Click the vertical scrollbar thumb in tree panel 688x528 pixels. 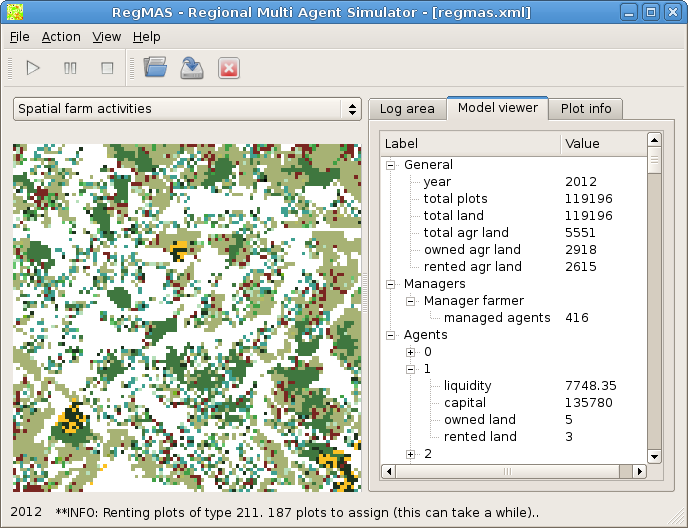coord(654,161)
